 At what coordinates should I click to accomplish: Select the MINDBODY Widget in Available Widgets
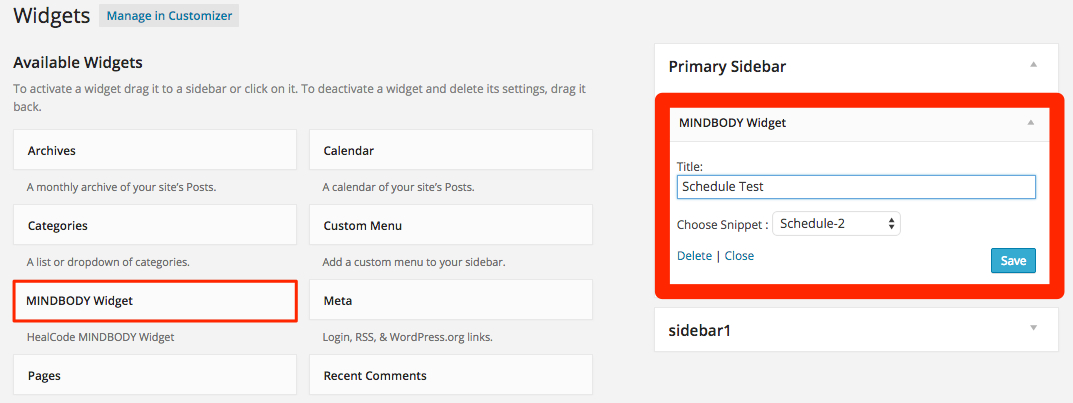[155, 300]
